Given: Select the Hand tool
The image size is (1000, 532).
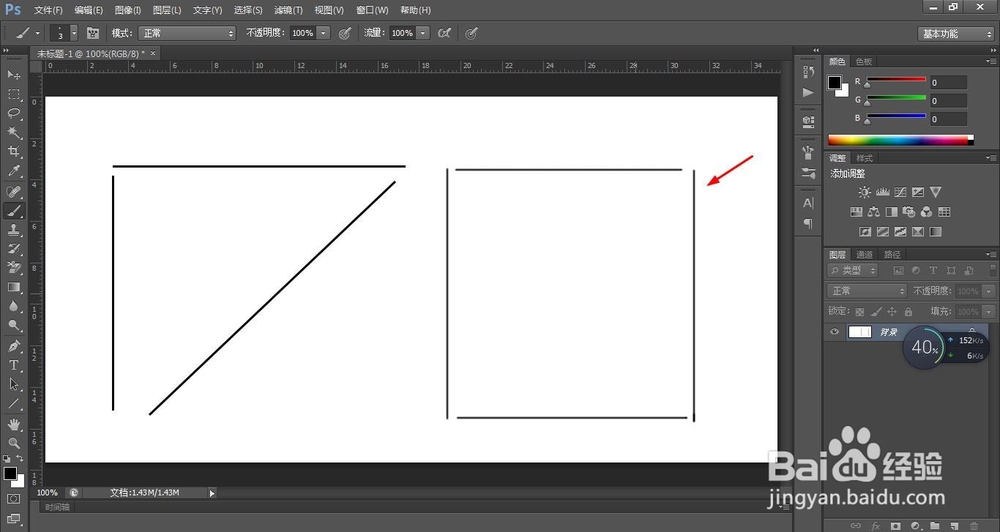Looking at the screenshot, I should (13, 424).
